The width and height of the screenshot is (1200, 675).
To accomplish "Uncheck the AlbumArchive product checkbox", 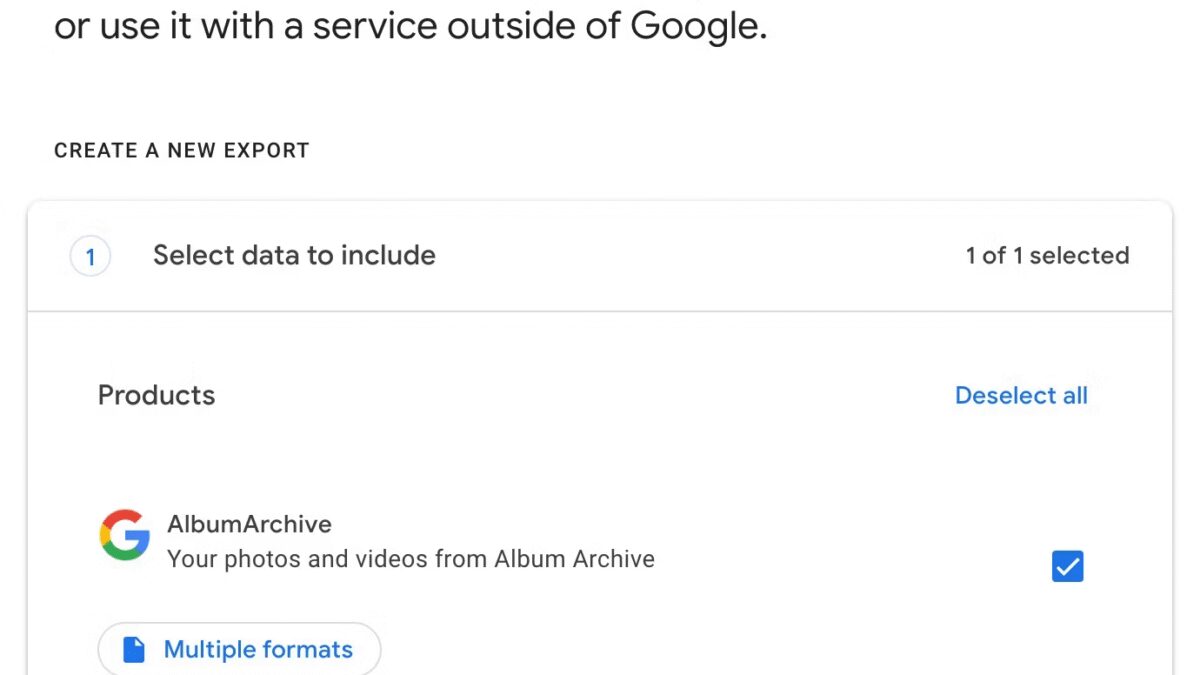I will 1067,567.
